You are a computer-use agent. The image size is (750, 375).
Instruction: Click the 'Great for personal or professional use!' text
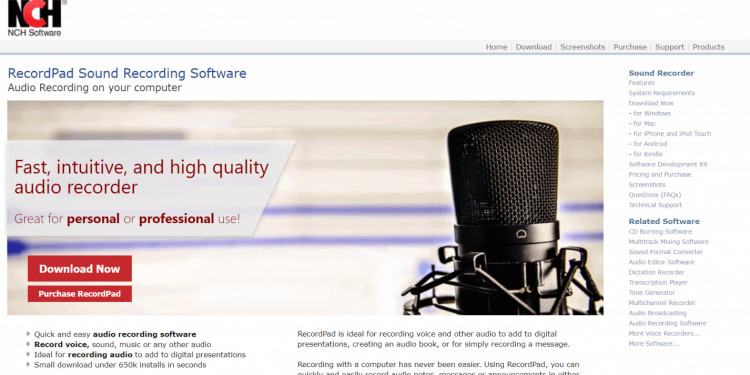(127, 219)
